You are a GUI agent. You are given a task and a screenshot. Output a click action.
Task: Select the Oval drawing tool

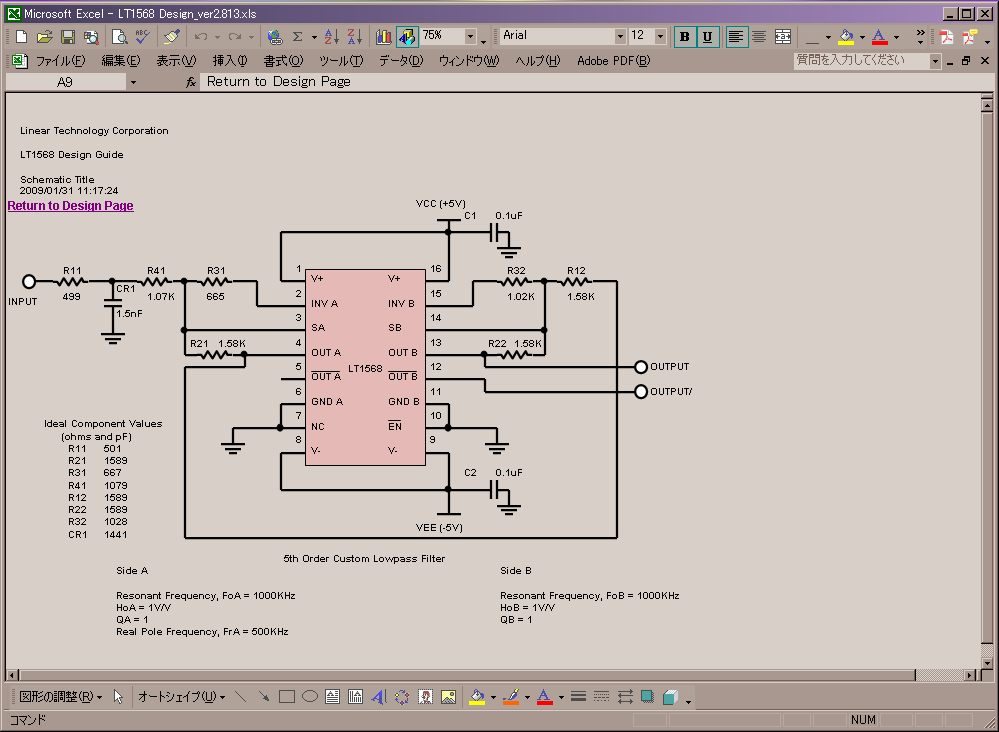[310, 696]
